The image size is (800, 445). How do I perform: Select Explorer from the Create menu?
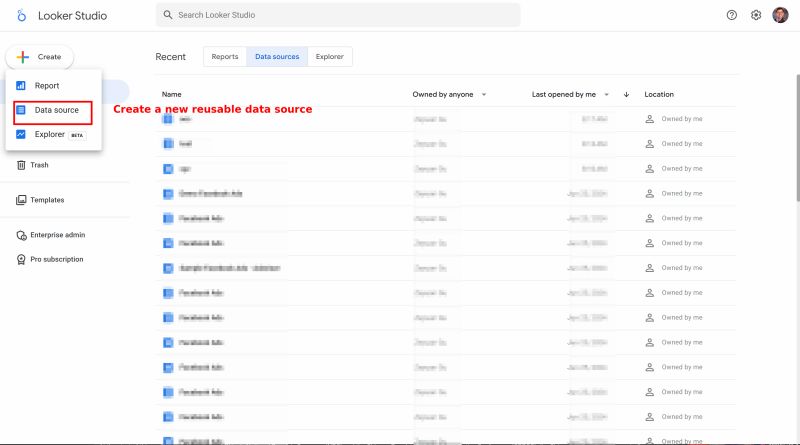pos(54,134)
